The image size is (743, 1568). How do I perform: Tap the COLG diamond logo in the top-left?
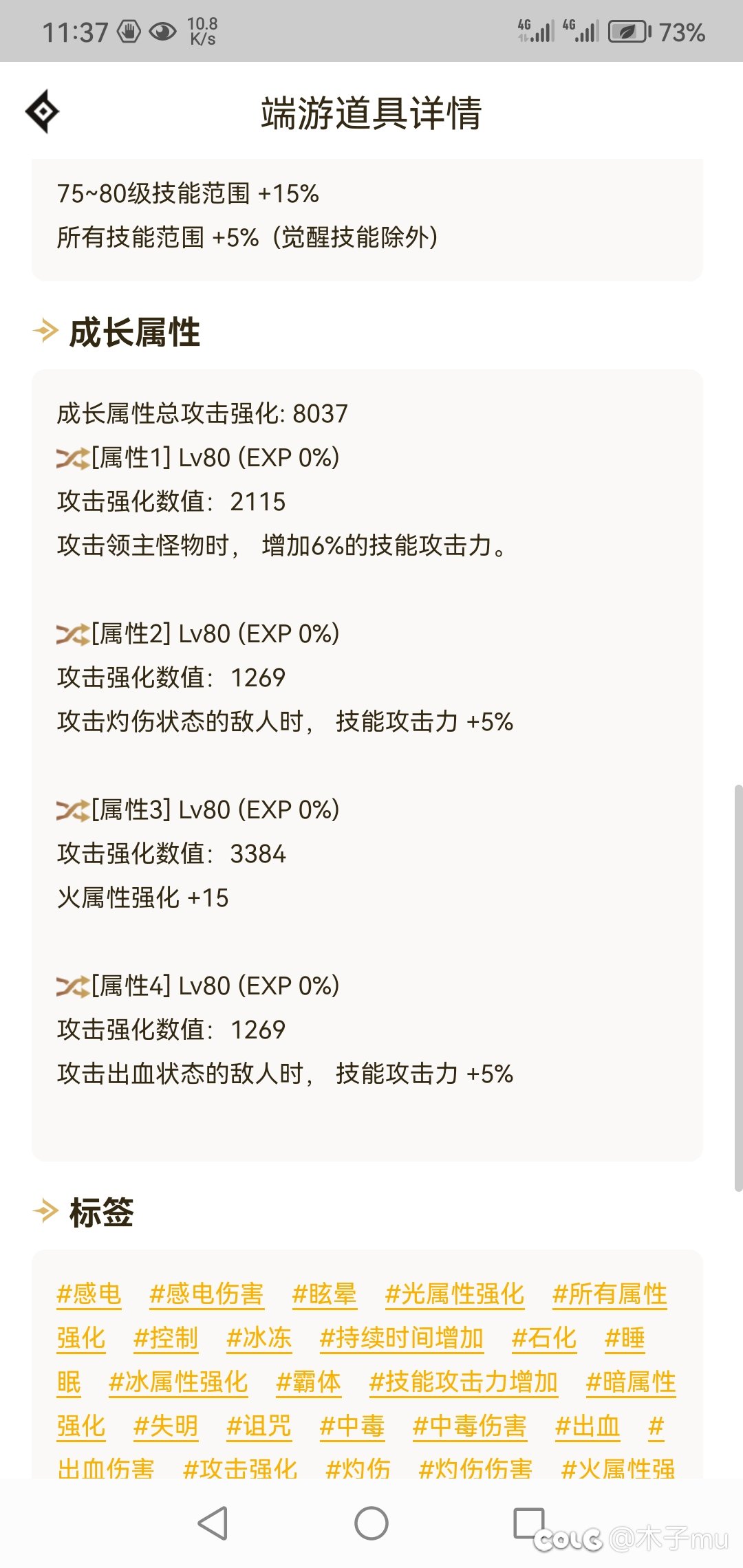pos(43,110)
